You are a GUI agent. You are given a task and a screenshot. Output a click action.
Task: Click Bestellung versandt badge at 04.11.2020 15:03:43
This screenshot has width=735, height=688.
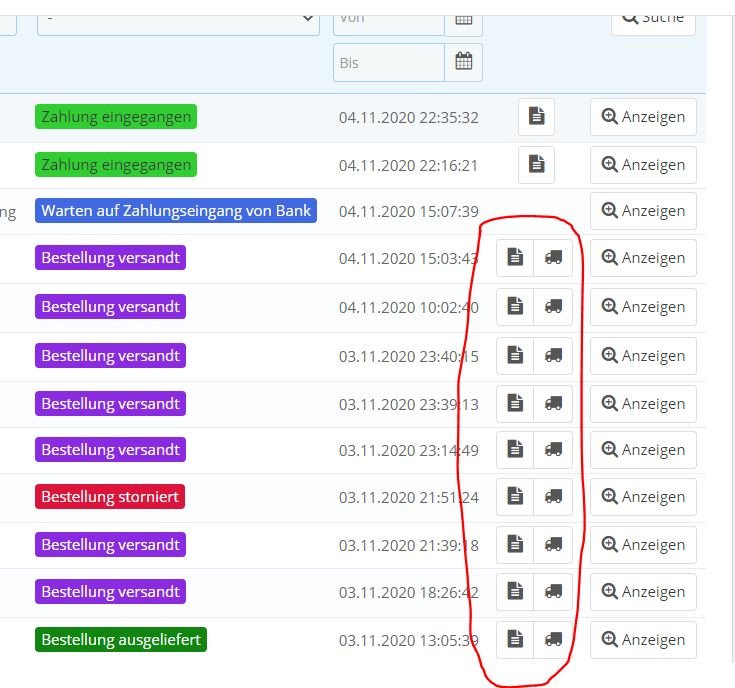(x=111, y=257)
